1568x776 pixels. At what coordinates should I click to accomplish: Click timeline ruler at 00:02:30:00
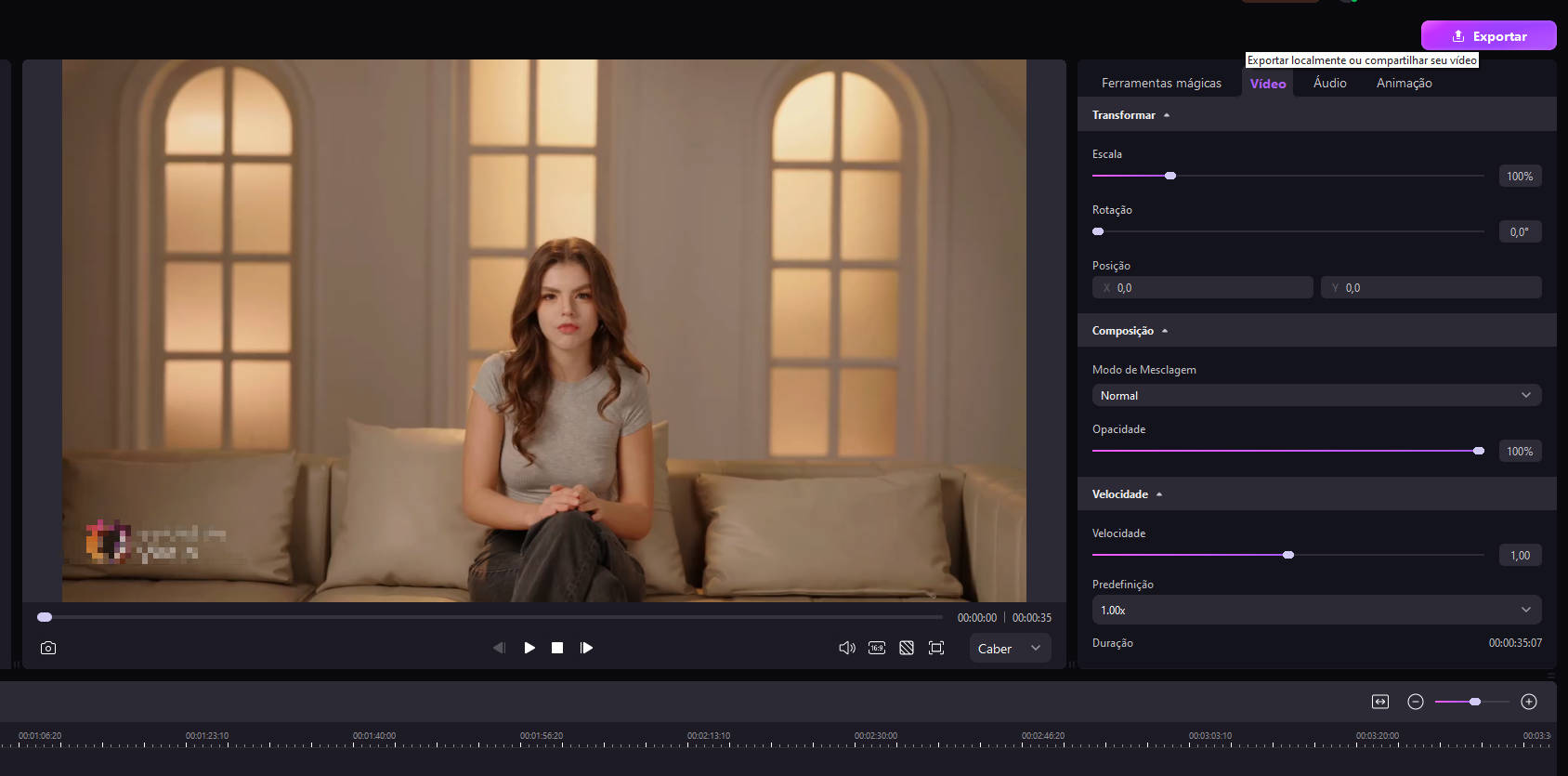pos(876,736)
